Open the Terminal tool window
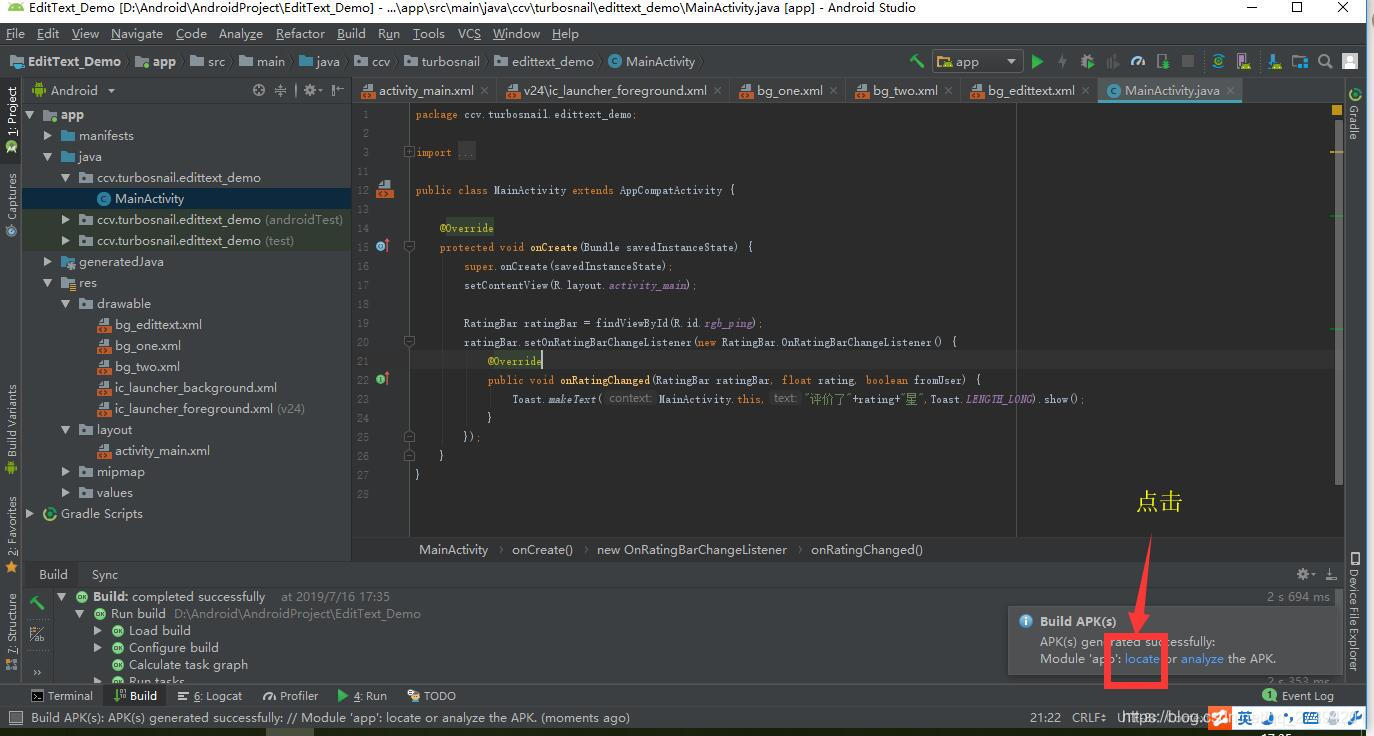Screen dimensions: 1374x736 pos(61,696)
